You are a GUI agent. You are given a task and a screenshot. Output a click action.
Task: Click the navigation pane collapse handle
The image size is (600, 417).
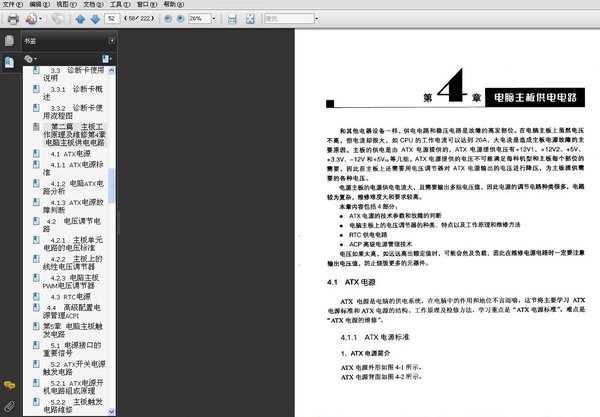(x=118, y=223)
